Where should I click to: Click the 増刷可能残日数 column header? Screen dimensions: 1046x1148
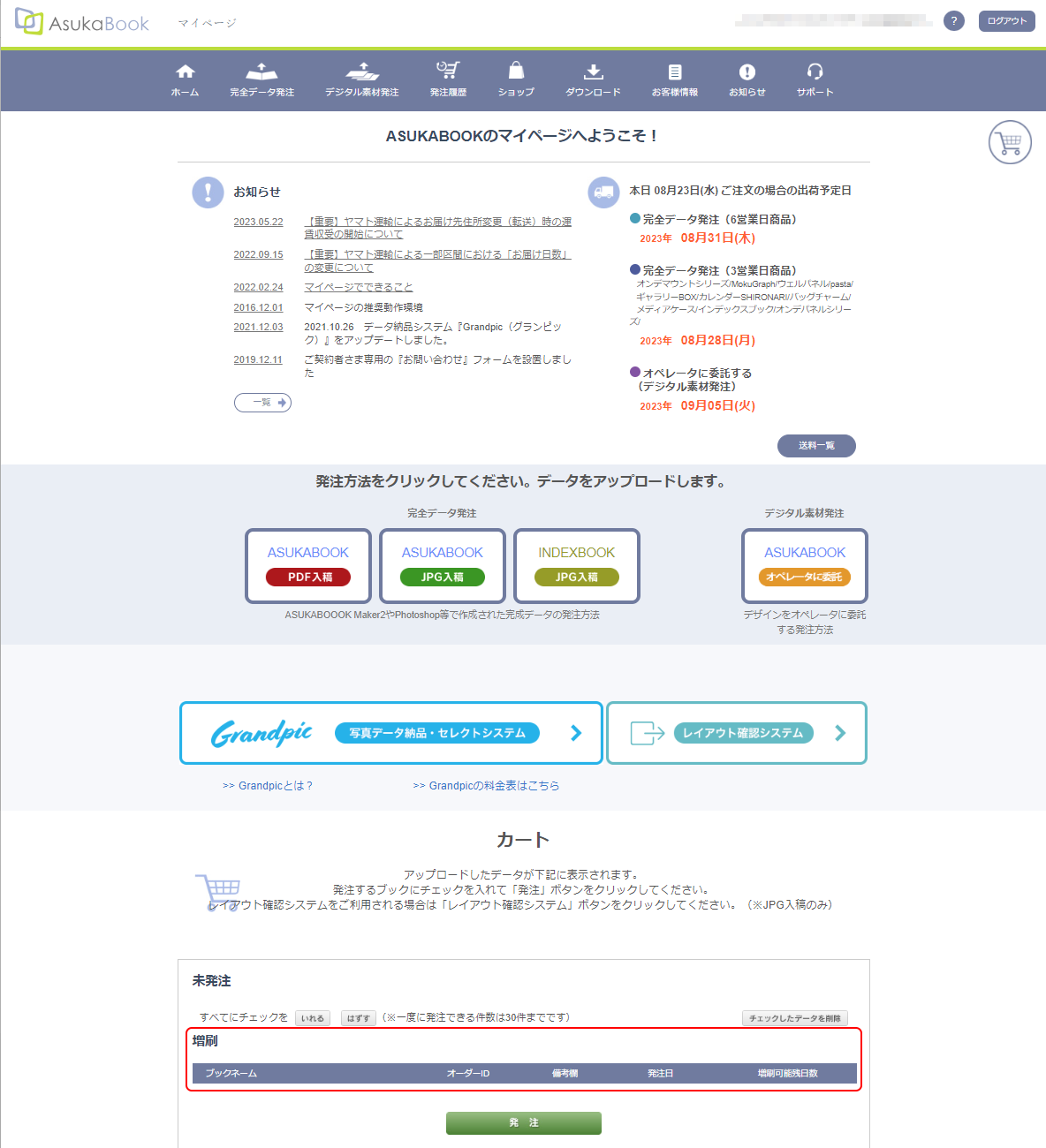coord(788,1073)
